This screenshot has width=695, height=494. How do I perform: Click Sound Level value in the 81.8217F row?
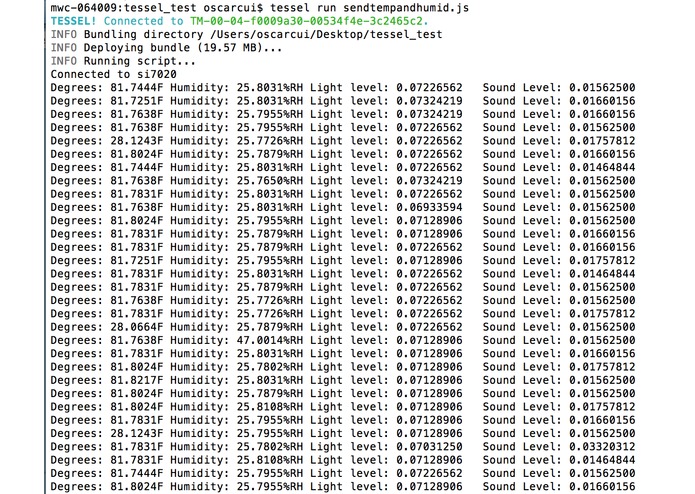tap(602, 380)
